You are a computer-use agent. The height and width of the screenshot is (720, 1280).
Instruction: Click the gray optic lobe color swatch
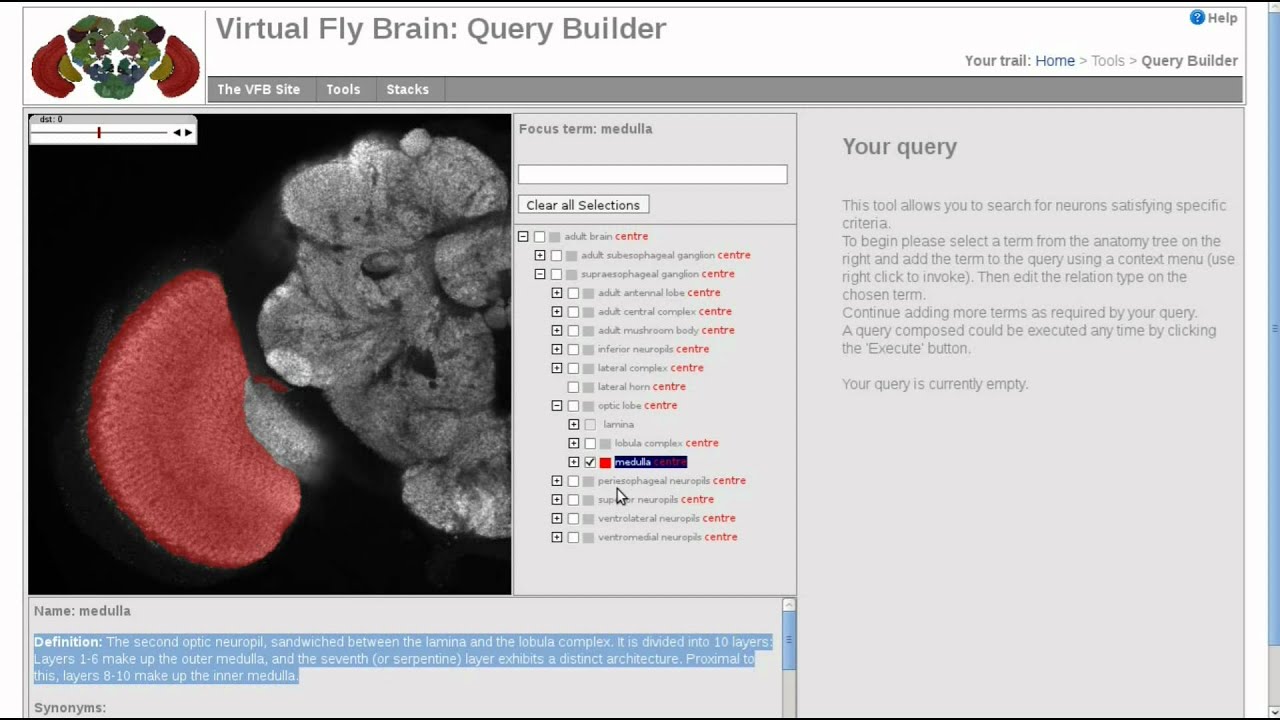tap(588, 406)
